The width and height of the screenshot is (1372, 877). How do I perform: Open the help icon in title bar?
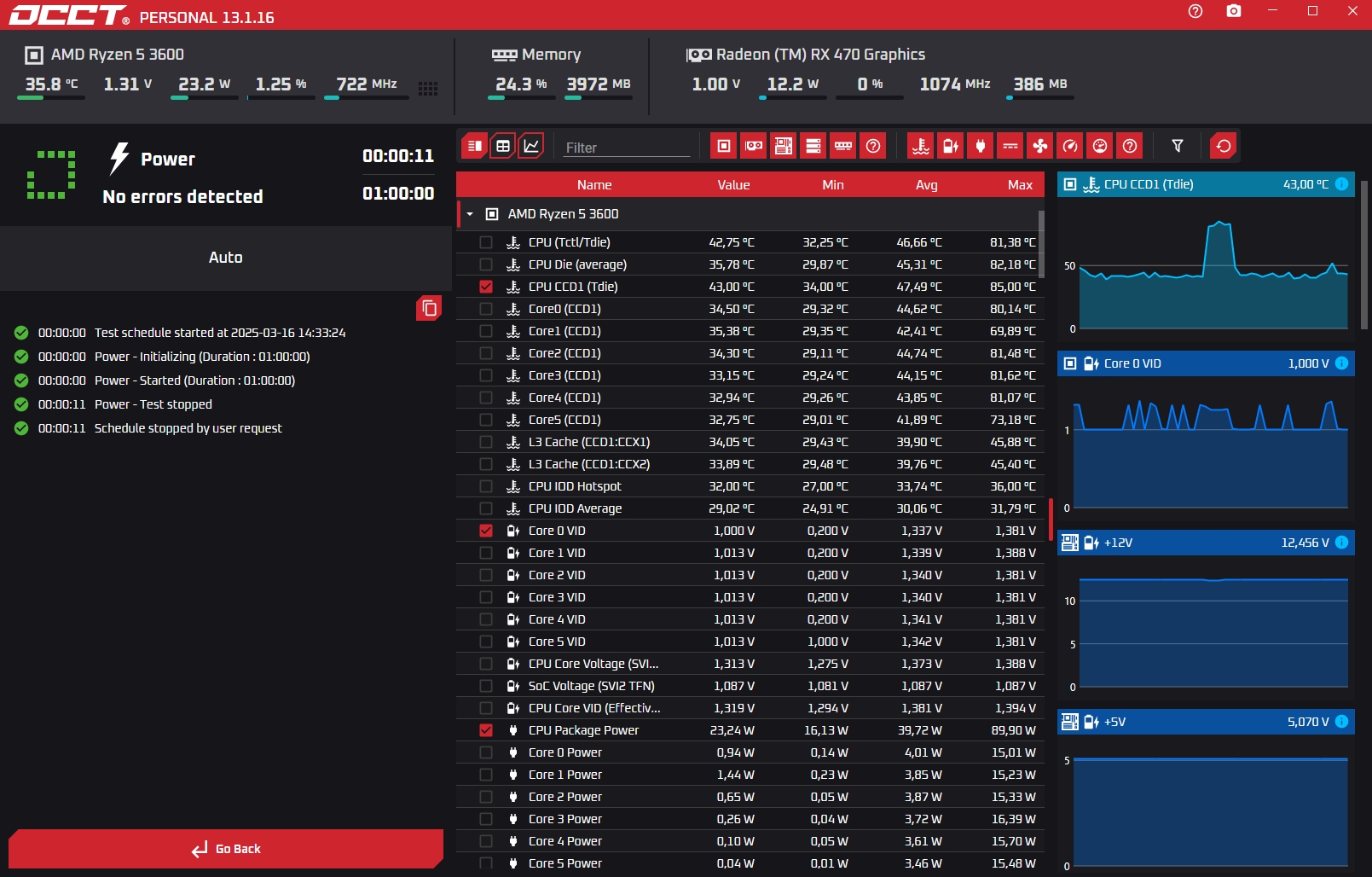point(1195,11)
